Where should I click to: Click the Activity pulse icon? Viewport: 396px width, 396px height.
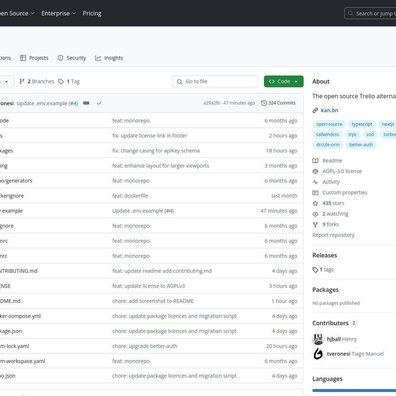tap(315, 182)
